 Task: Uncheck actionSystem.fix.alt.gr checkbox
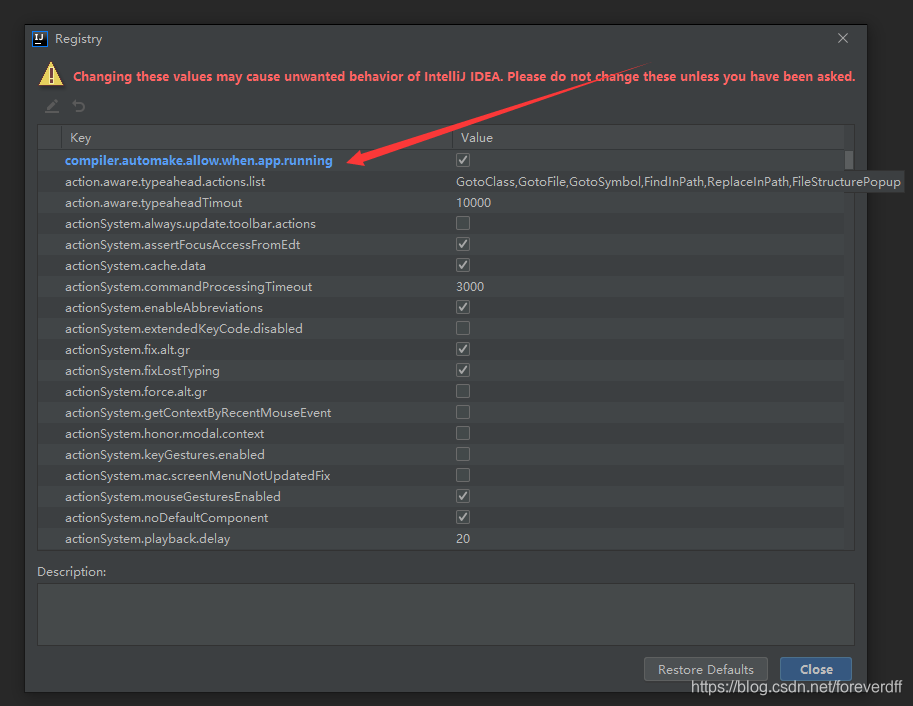463,349
